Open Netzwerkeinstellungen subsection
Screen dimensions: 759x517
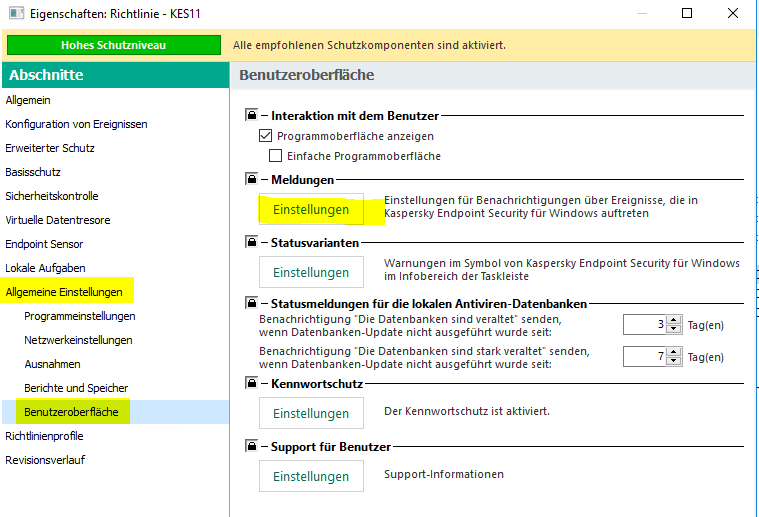[78, 340]
